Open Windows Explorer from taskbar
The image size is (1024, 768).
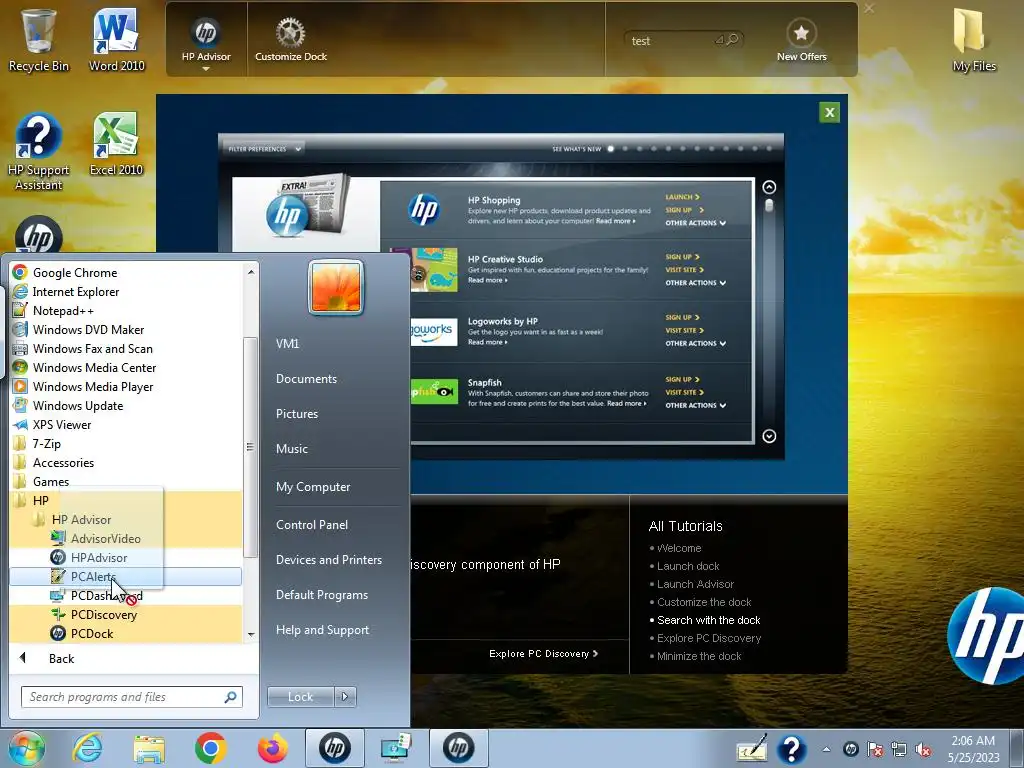click(149, 748)
